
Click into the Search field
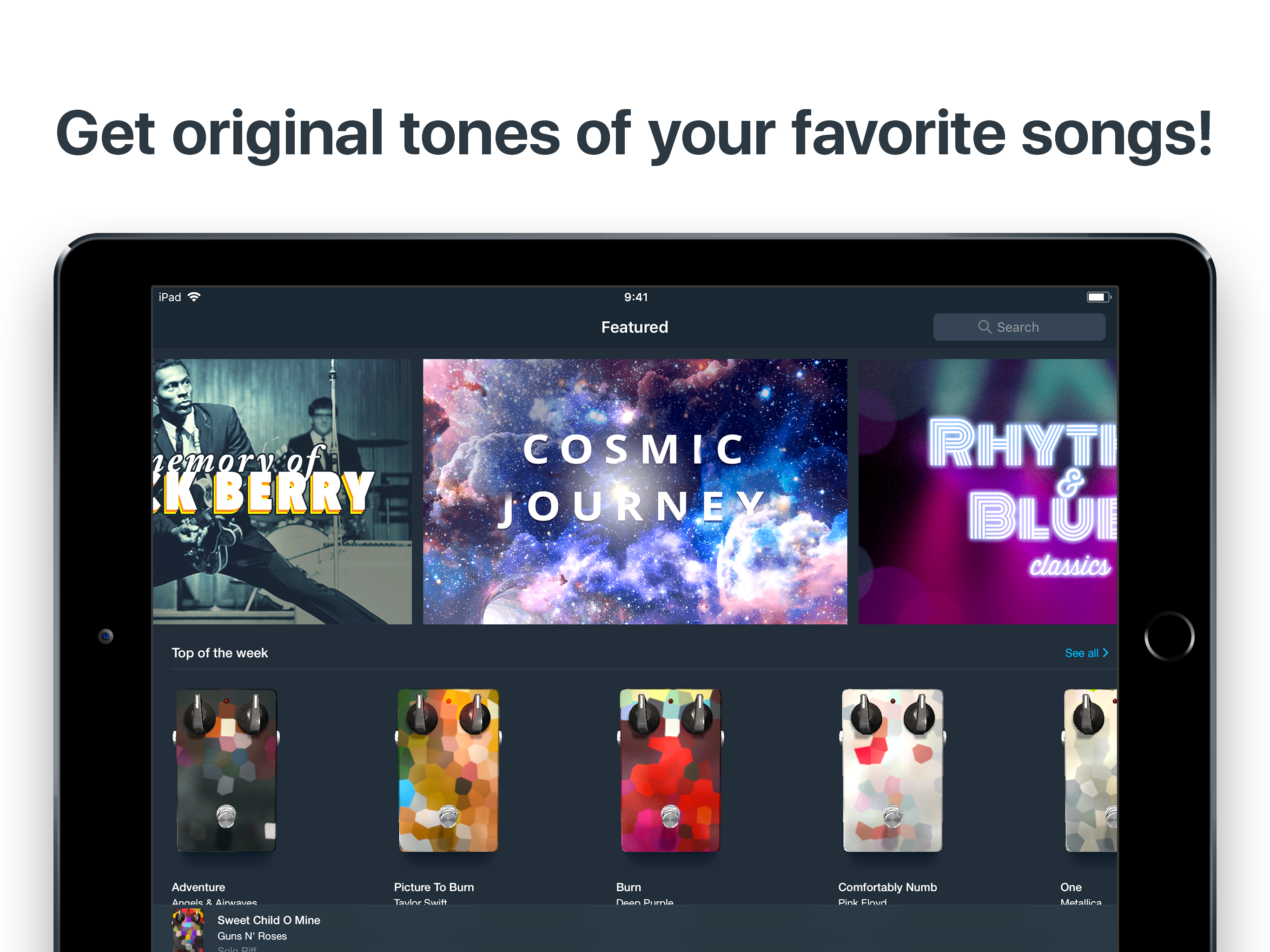(1019, 327)
